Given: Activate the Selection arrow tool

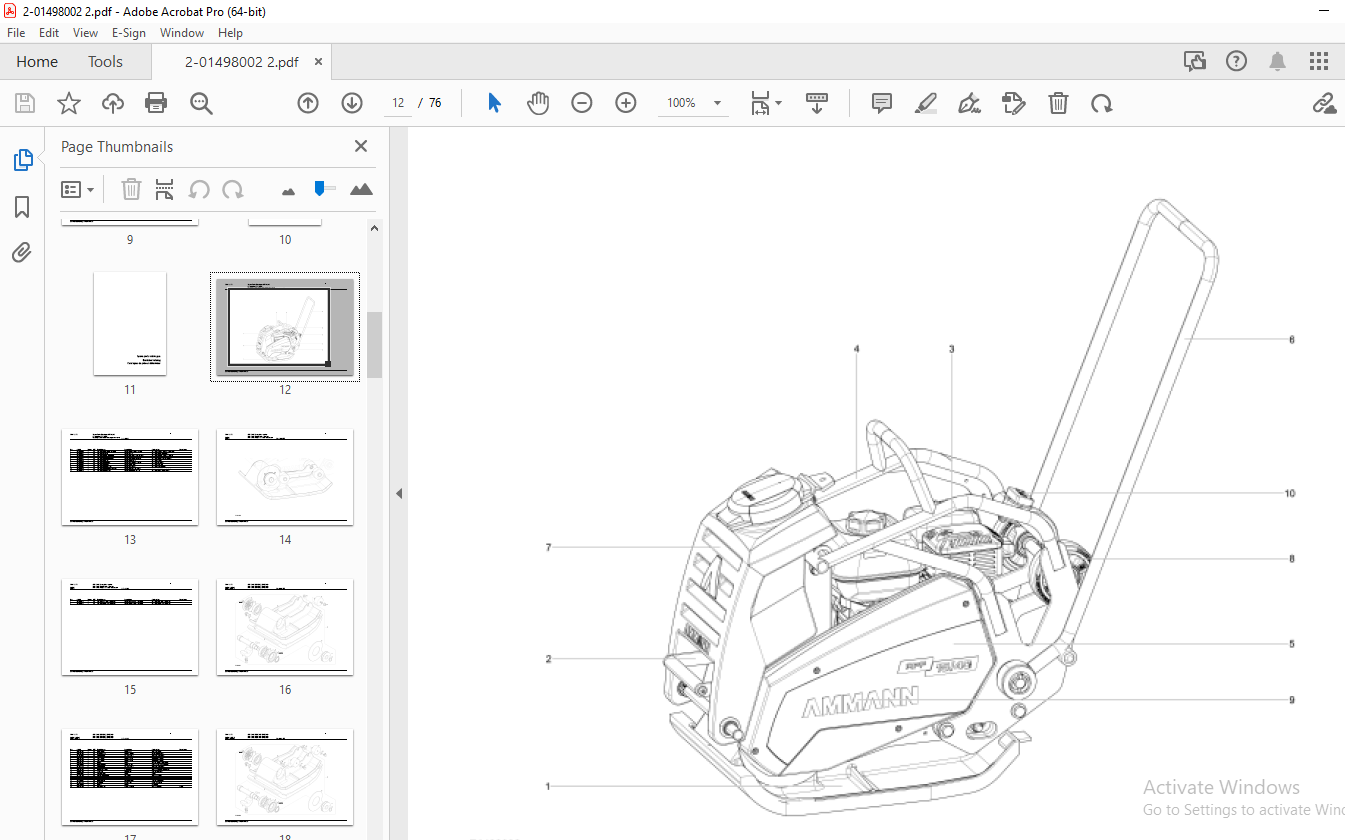Looking at the screenshot, I should (494, 103).
